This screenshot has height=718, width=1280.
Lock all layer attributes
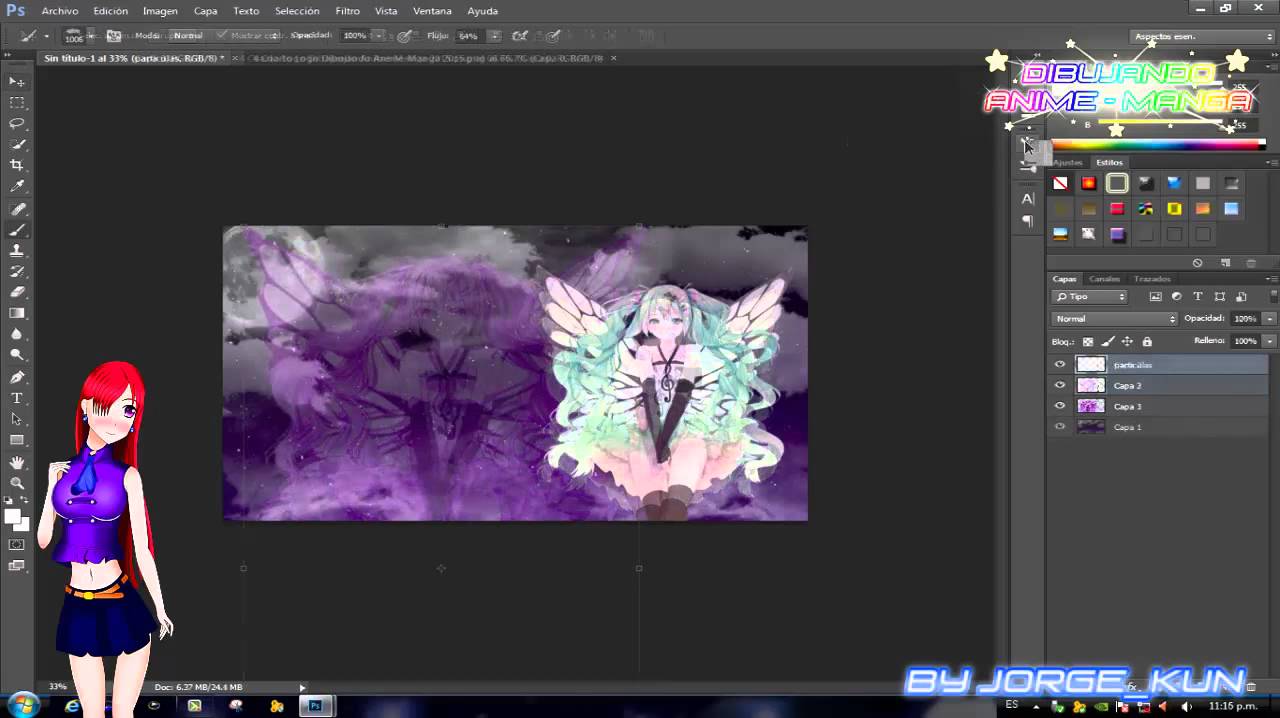click(1147, 342)
